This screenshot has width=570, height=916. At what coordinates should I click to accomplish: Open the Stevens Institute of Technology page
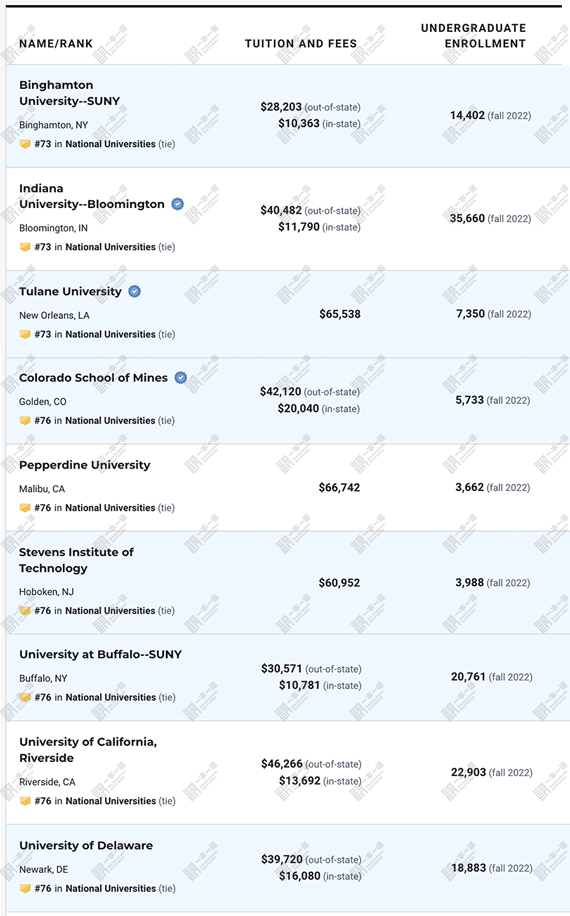77,560
